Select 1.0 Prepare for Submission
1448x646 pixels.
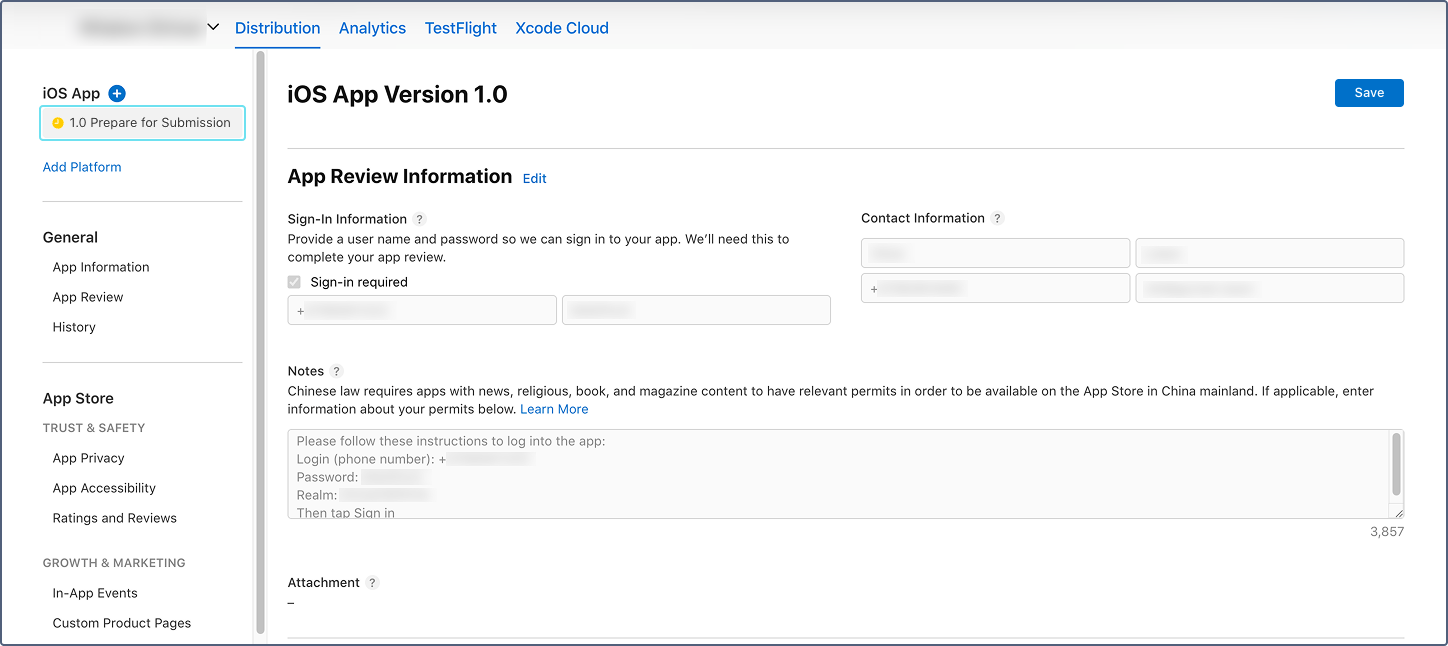point(142,123)
